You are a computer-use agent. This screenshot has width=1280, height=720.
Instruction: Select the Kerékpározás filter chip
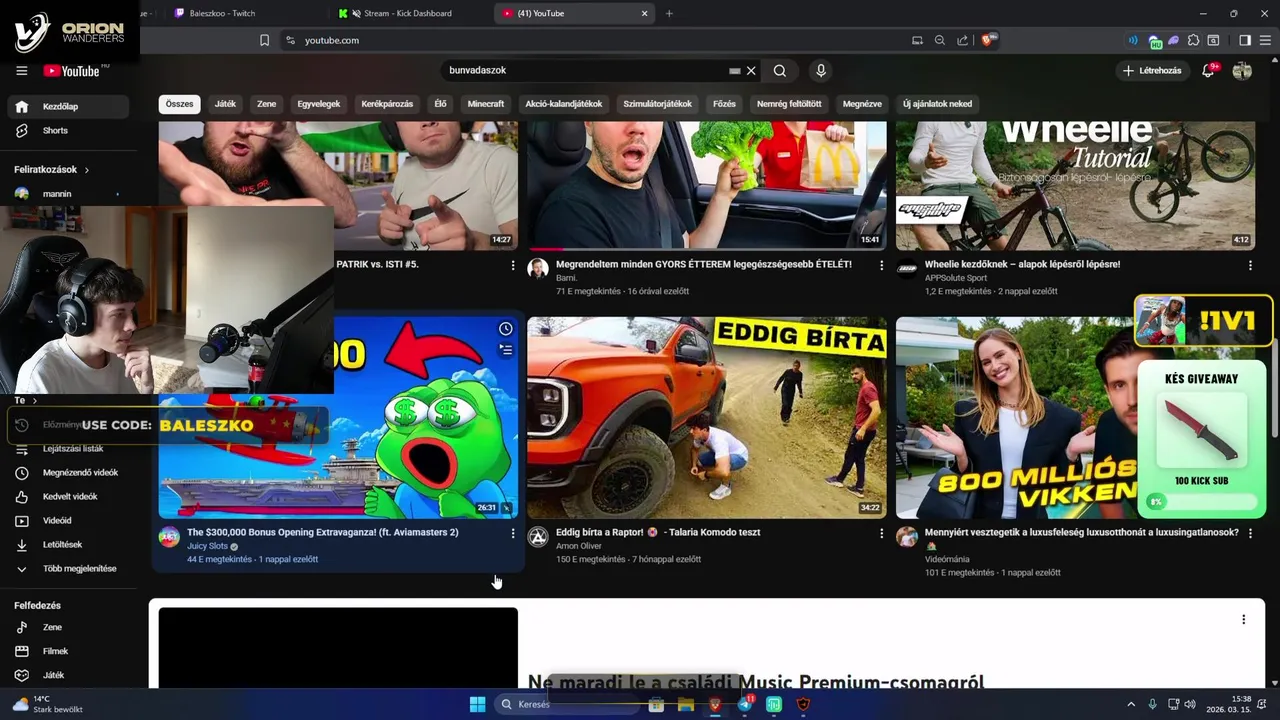pos(387,104)
